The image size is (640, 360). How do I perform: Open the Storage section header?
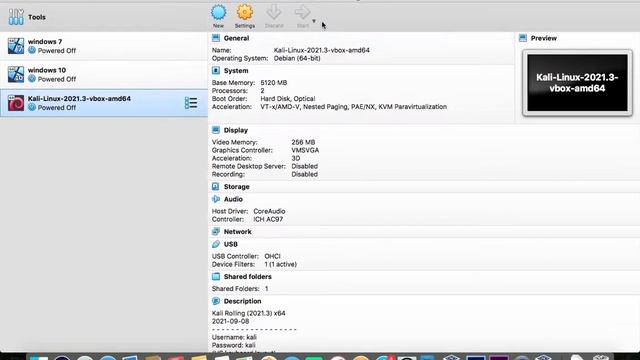[x=236, y=187]
